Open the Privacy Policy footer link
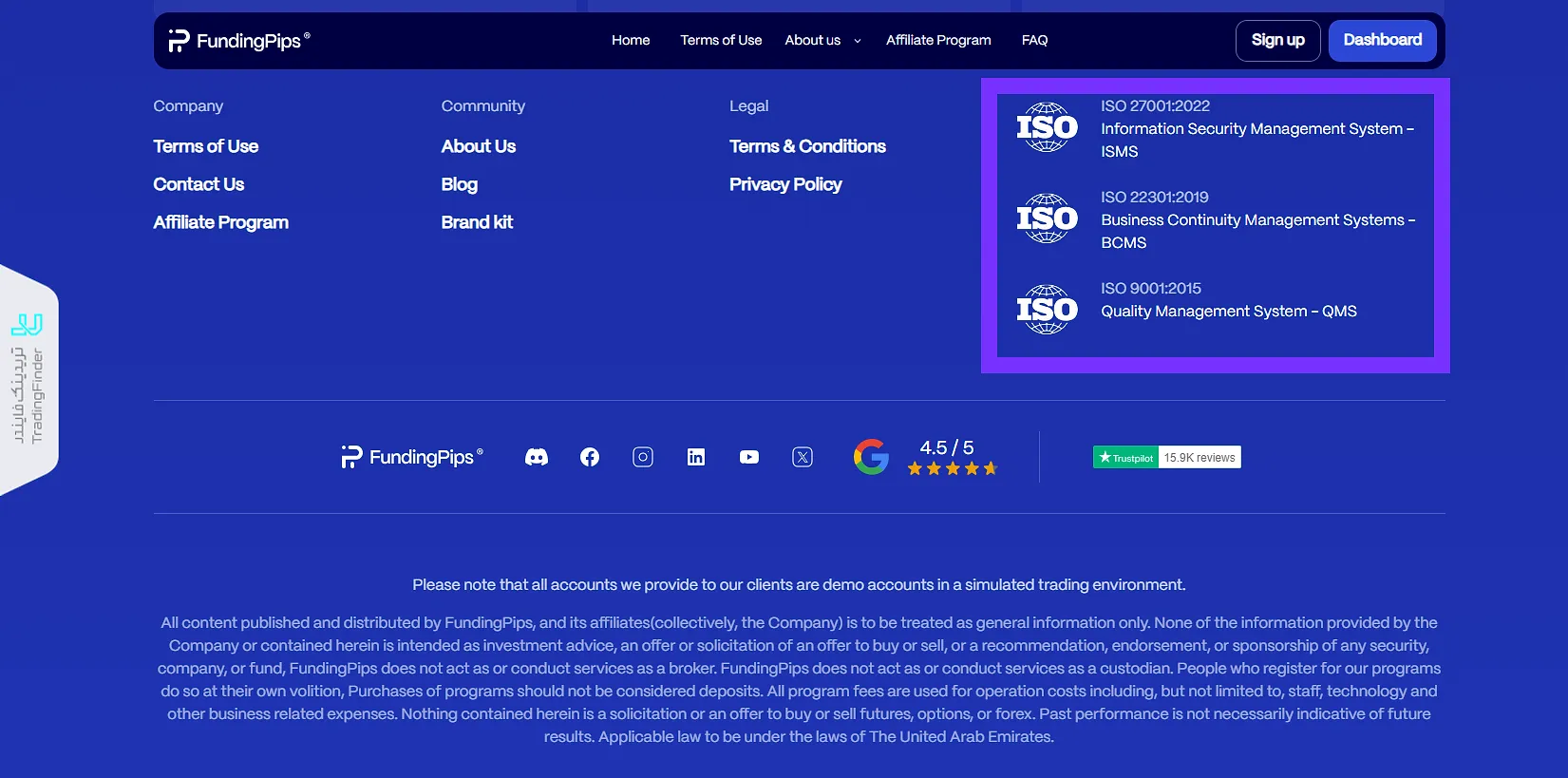Viewport: 1568px width, 778px height. point(785,184)
